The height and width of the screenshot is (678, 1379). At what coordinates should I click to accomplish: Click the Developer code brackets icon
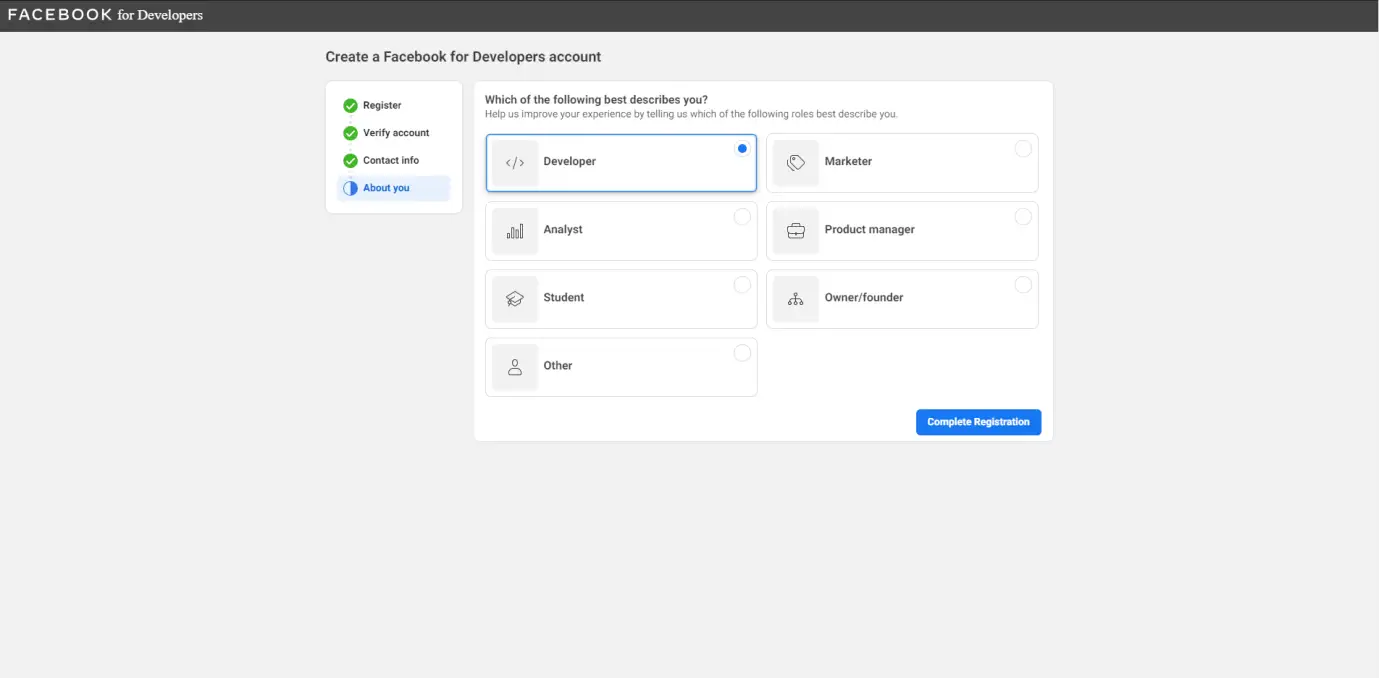(515, 163)
